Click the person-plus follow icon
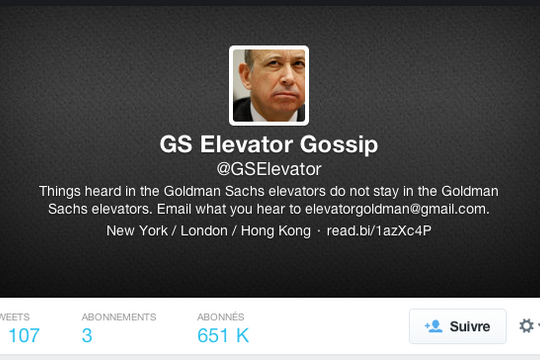 point(433,326)
